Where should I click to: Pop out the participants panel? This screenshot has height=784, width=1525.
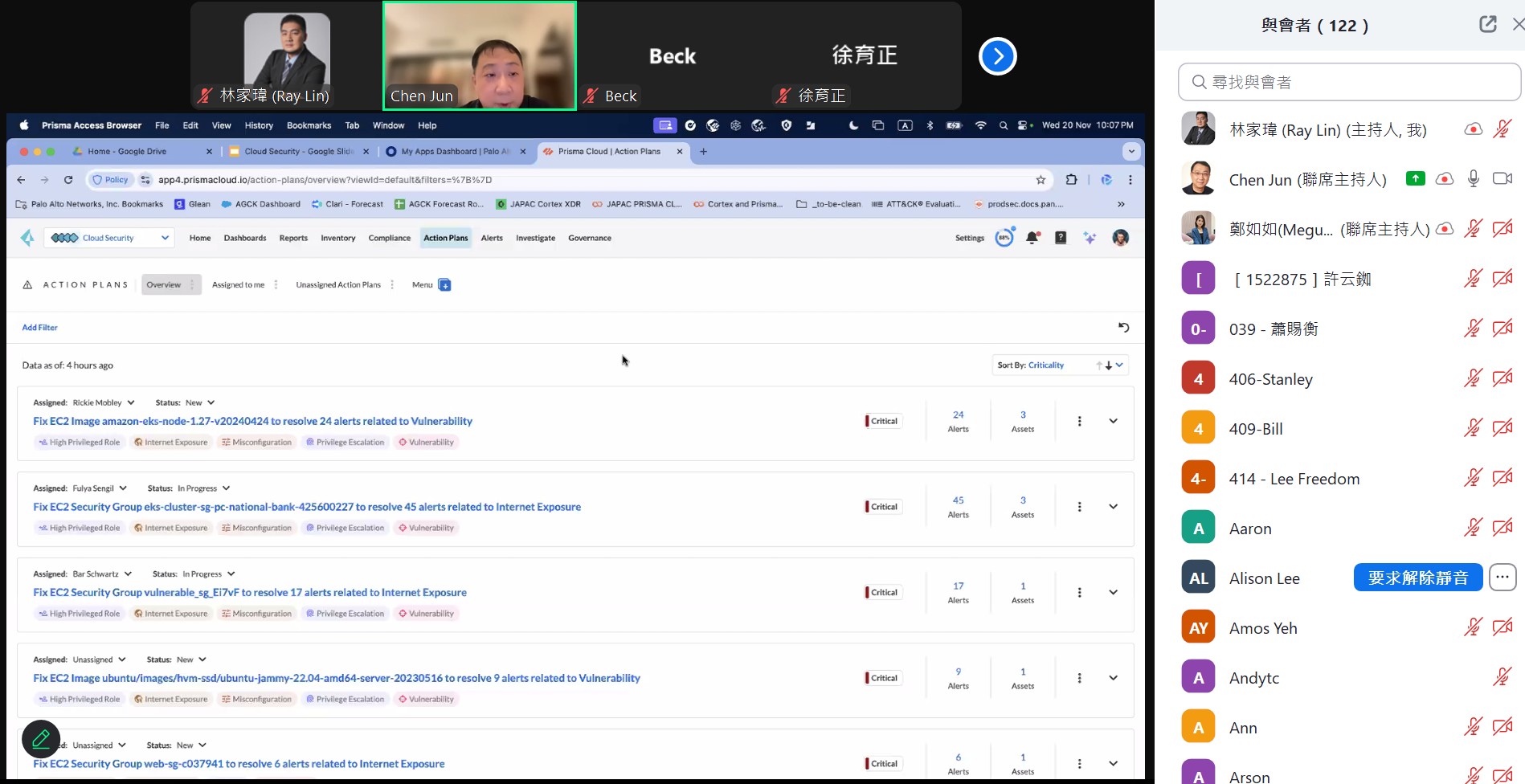(1487, 24)
